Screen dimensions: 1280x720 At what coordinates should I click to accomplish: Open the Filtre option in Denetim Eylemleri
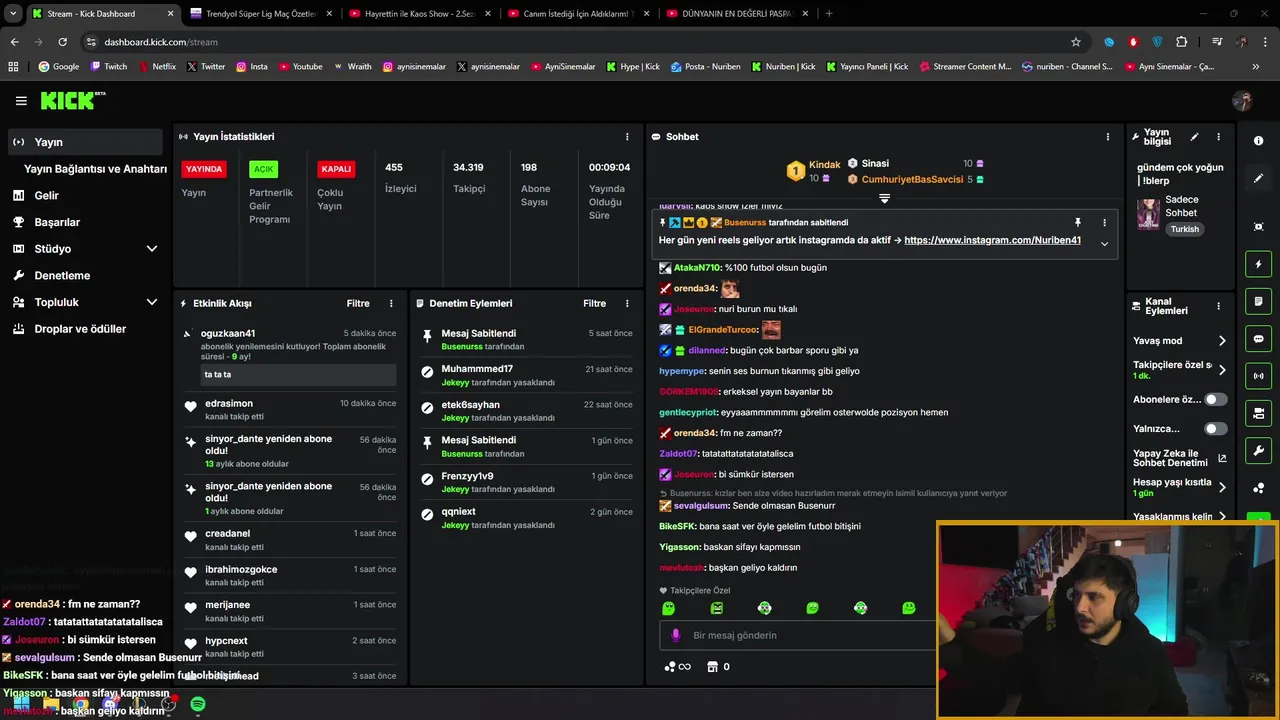(595, 303)
